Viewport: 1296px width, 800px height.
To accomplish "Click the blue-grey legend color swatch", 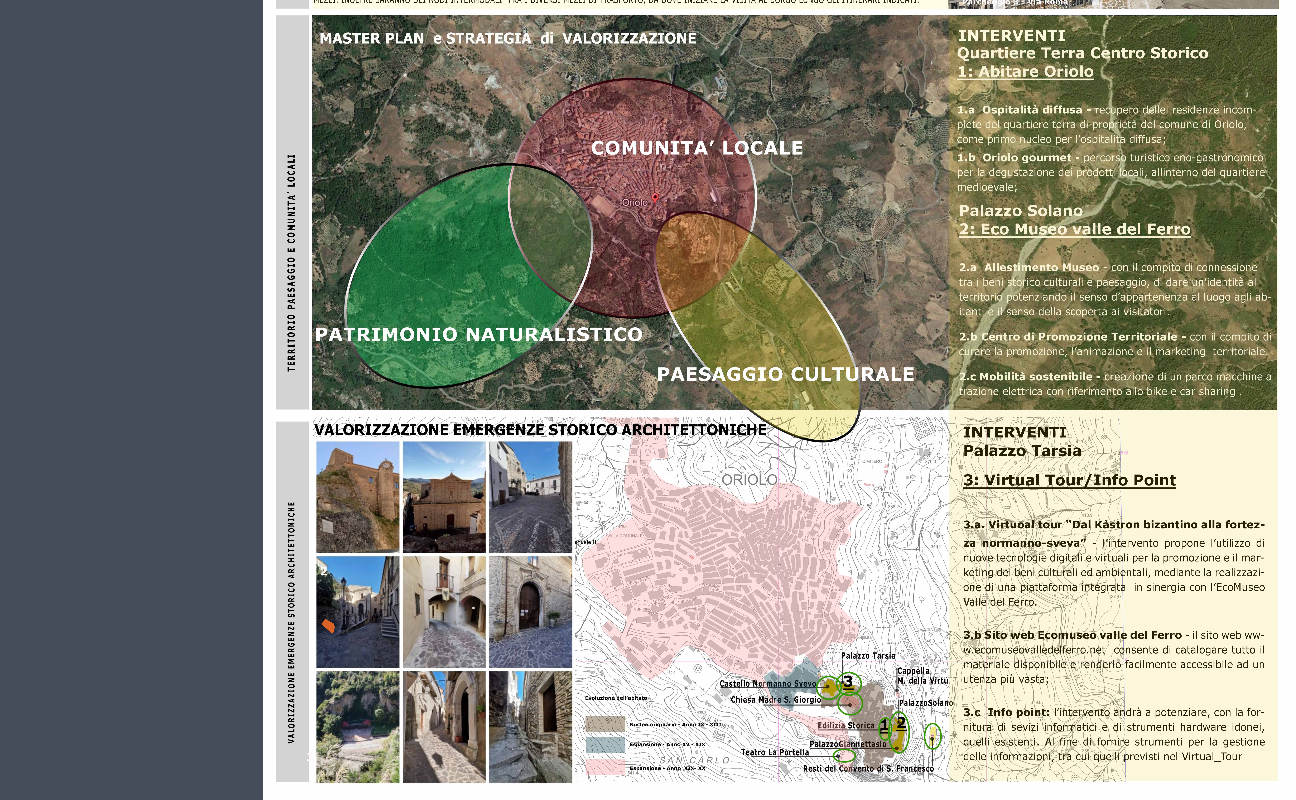I will pos(605,745).
